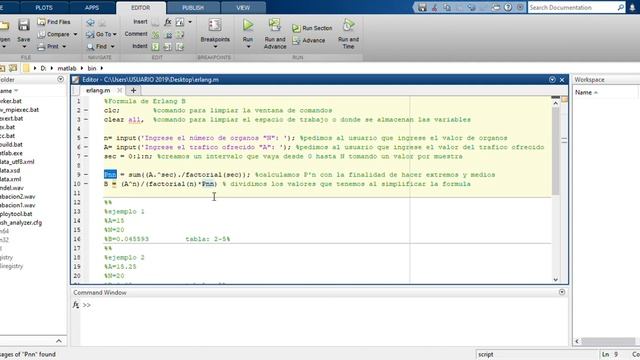Click the copy icon in quick access toolbar
The width and height of the screenshot is (640, 360).
(447, 7)
